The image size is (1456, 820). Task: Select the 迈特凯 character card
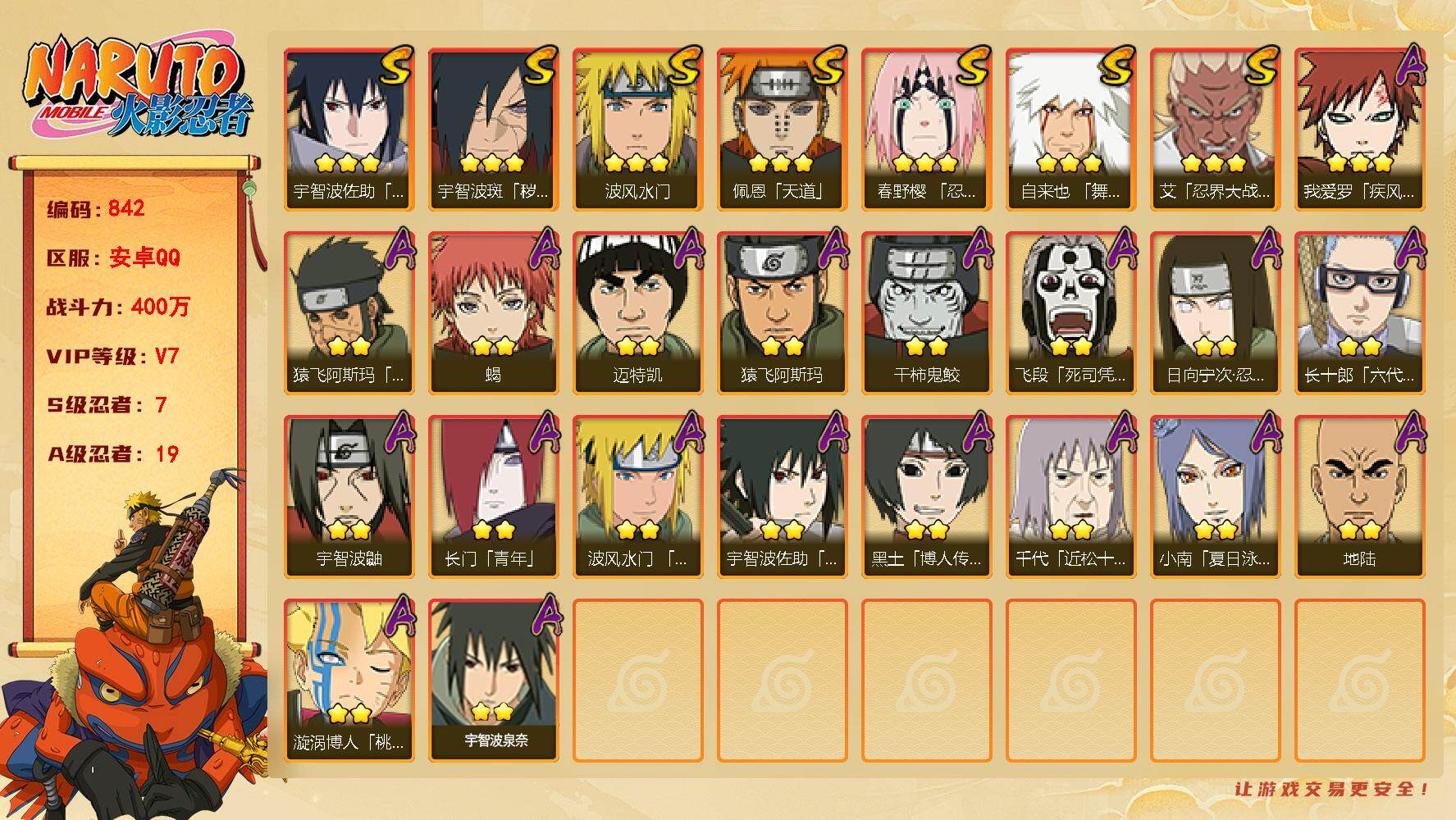[x=637, y=313]
